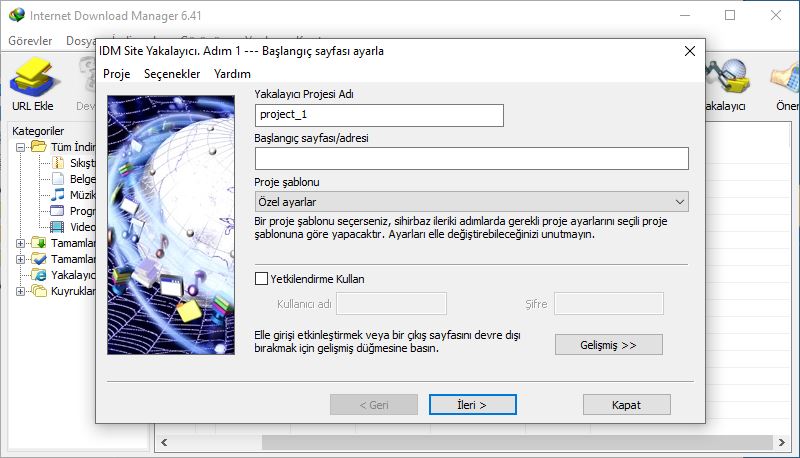Click the Kapat button
800x458 pixels.
pyautogui.click(x=627, y=404)
